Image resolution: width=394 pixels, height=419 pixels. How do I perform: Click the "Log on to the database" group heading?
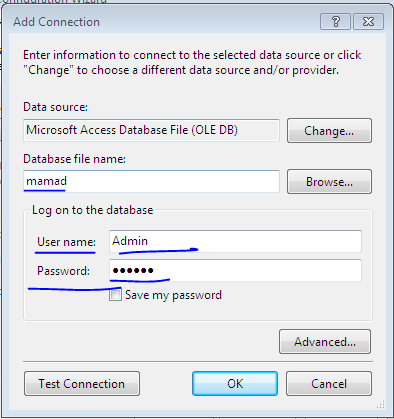[92, 210]
